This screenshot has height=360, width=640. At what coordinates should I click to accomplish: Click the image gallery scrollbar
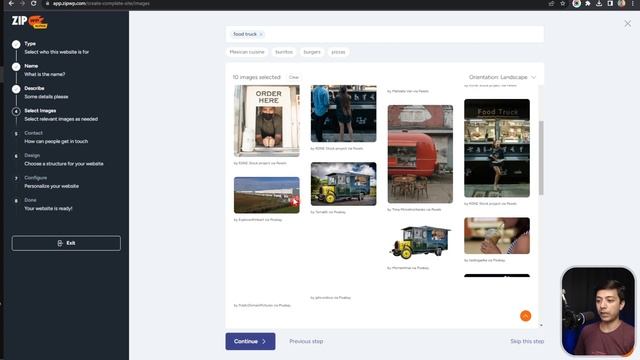541,158
